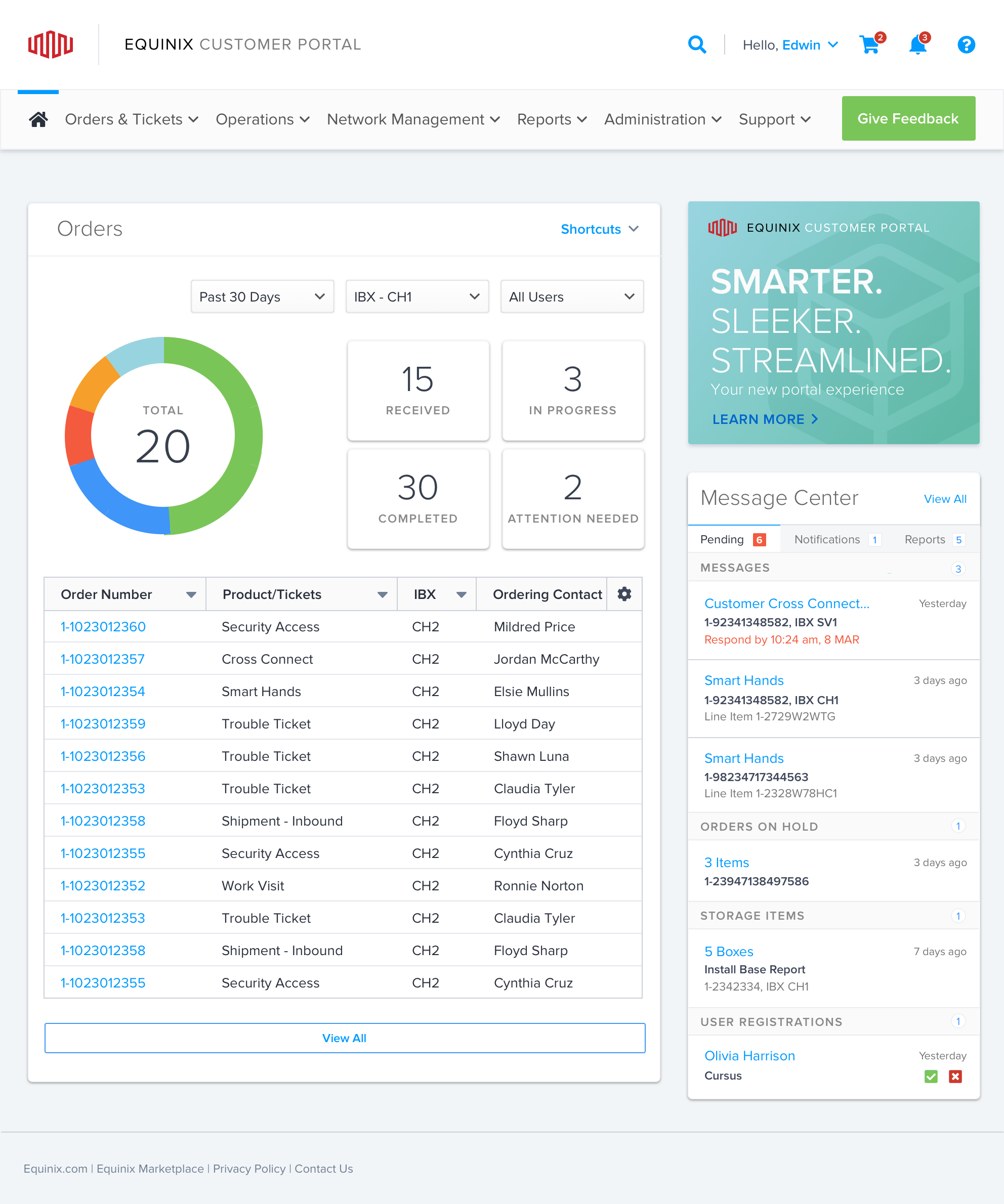Open the 3 Items order on hold
This screenshot has width=1004, height=1204.
point(727,863)
